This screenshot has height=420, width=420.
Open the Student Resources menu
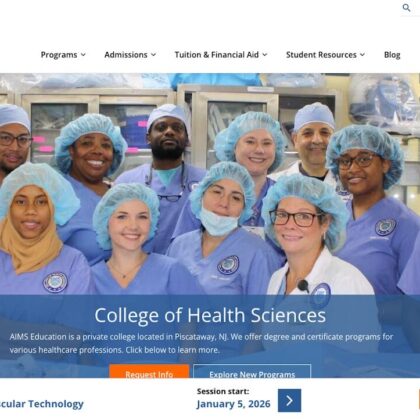[x=321, y=55]
